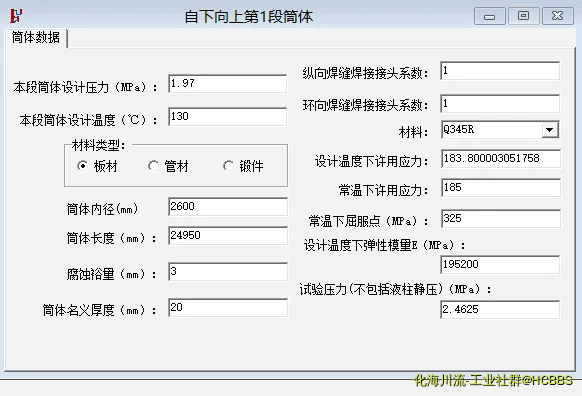Close the 自下向上第1段筒体 window
The height and width of the screenshot is (396, 582).
point(558,16)
